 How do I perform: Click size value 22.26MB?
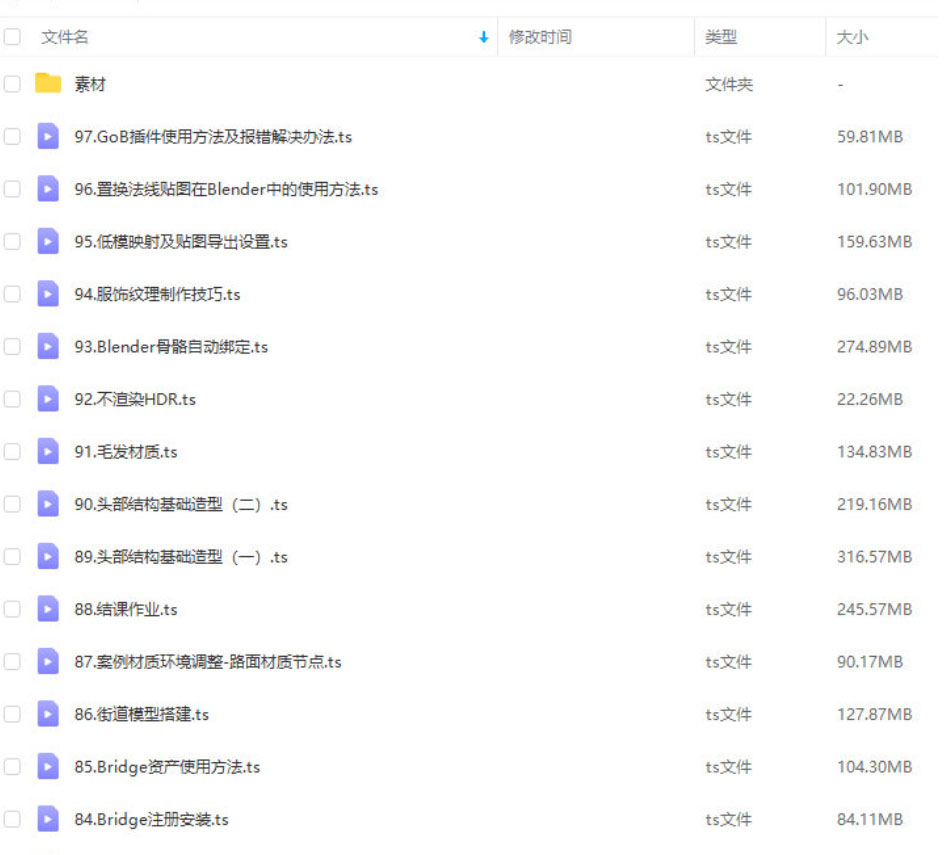(869, 399)
